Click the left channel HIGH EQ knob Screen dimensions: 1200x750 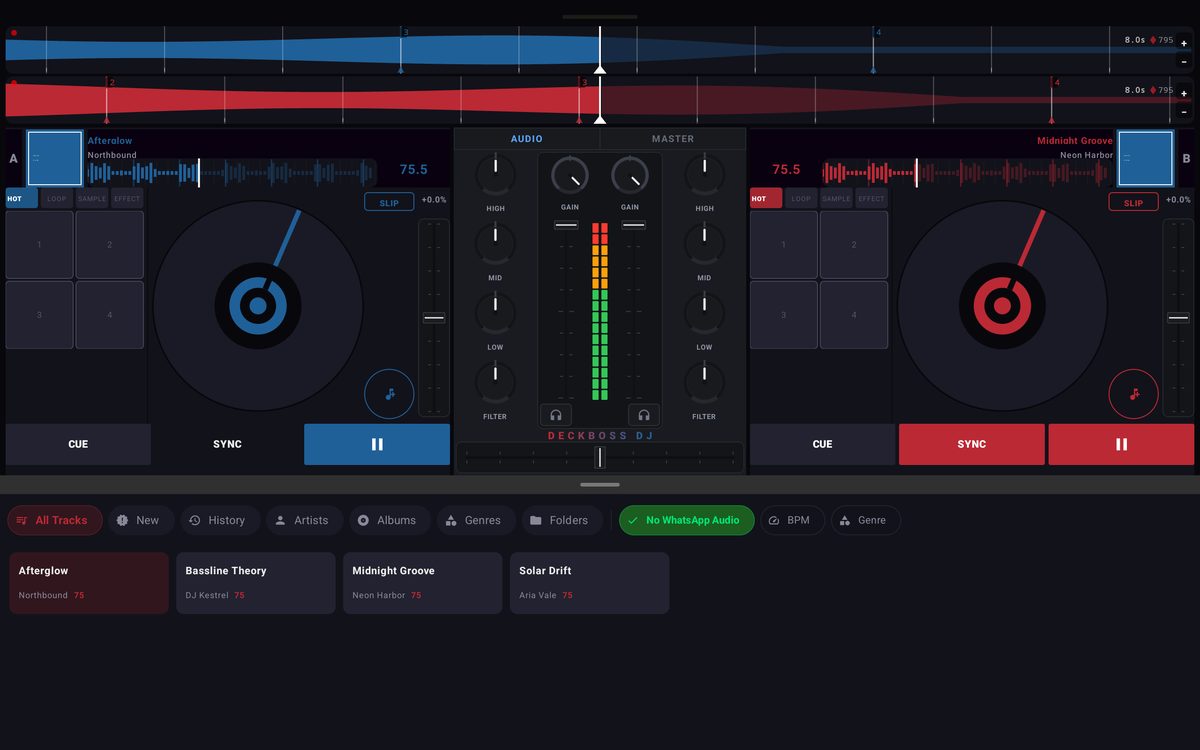(496, 175)
